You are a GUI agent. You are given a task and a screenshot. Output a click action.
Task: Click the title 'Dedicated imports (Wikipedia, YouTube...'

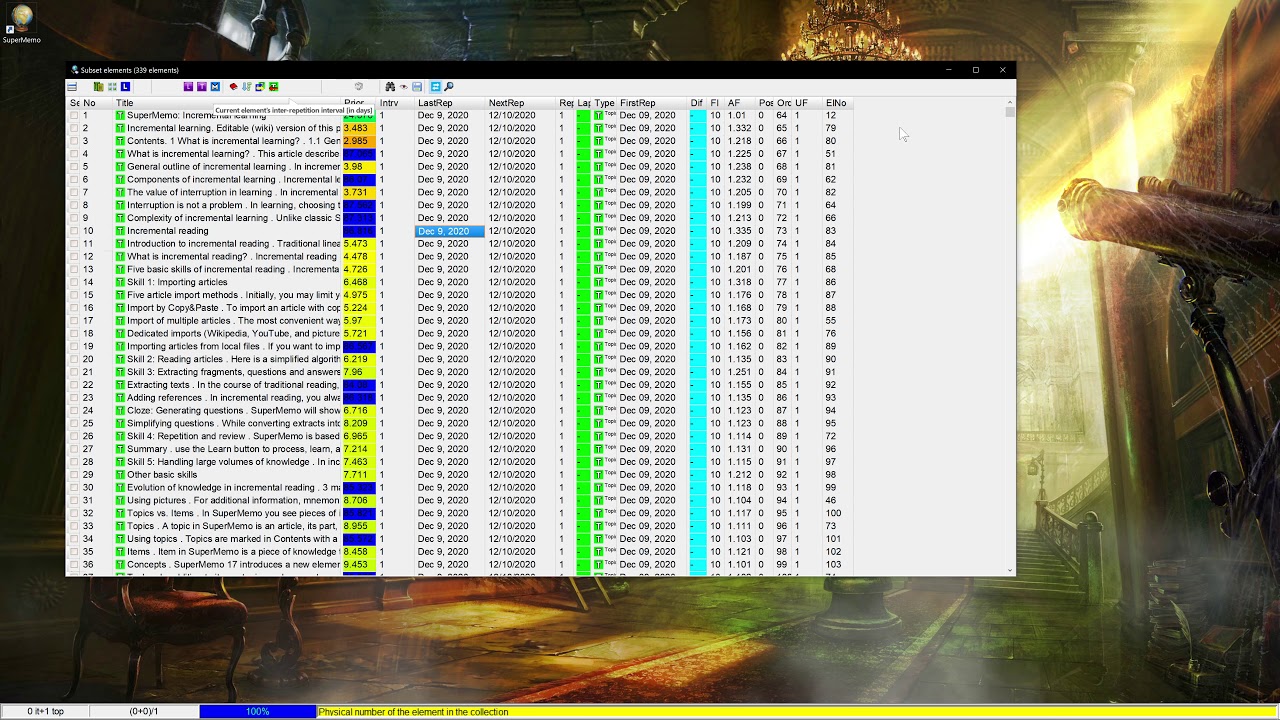tap(233, 333)
